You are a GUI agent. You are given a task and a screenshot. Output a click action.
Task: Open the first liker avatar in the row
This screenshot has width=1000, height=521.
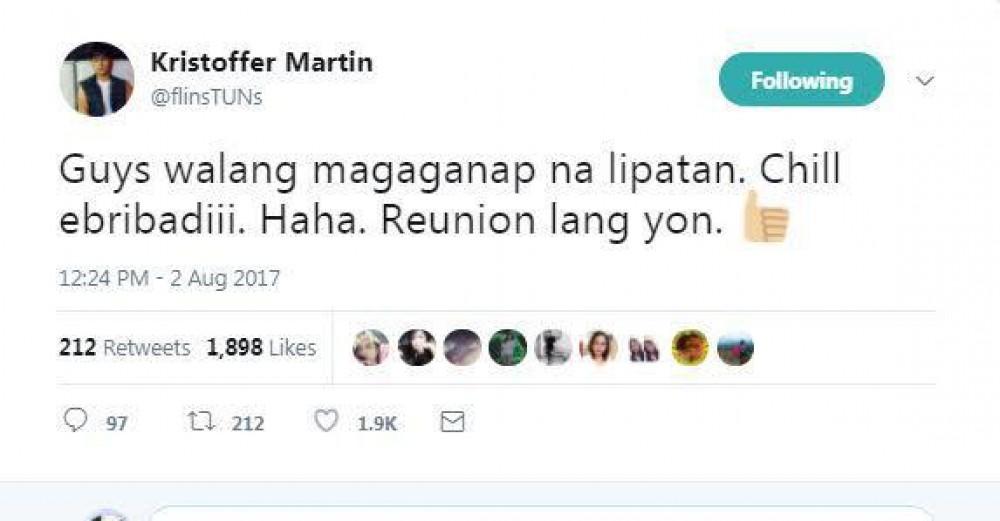coord(371,347)
